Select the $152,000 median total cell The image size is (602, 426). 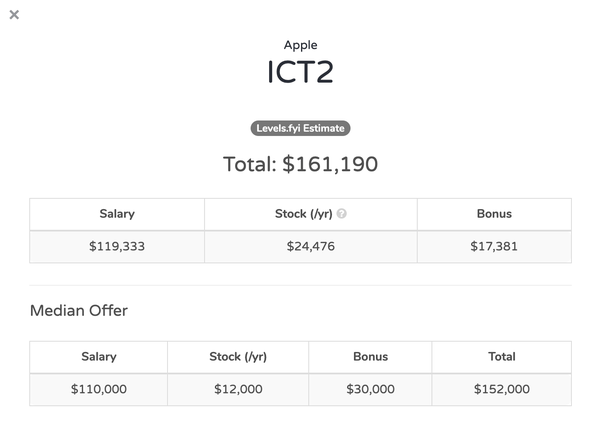coord(502,389)
